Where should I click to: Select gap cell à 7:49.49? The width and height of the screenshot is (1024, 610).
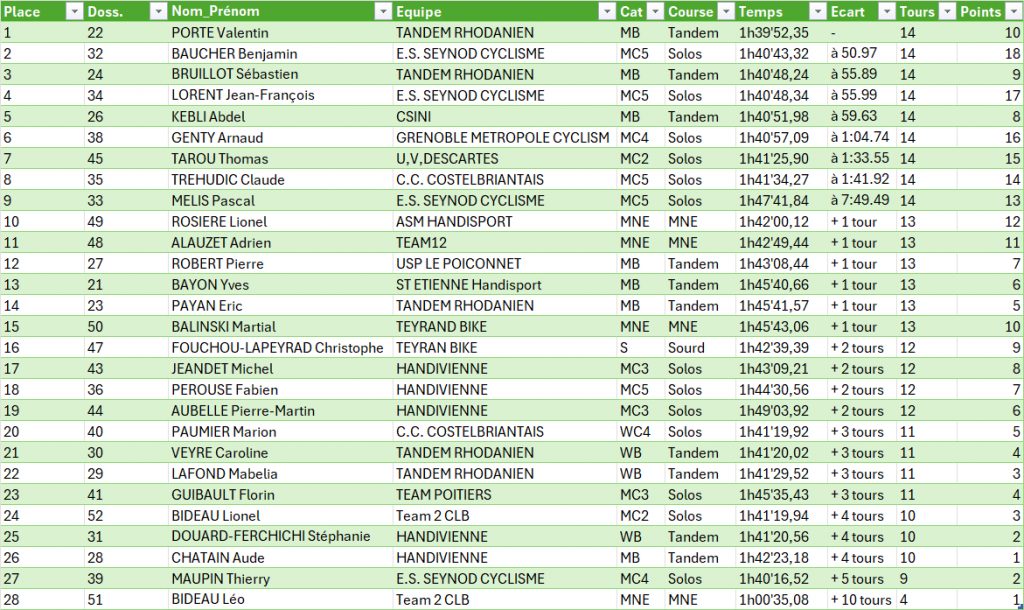click(x=861, y=201)
